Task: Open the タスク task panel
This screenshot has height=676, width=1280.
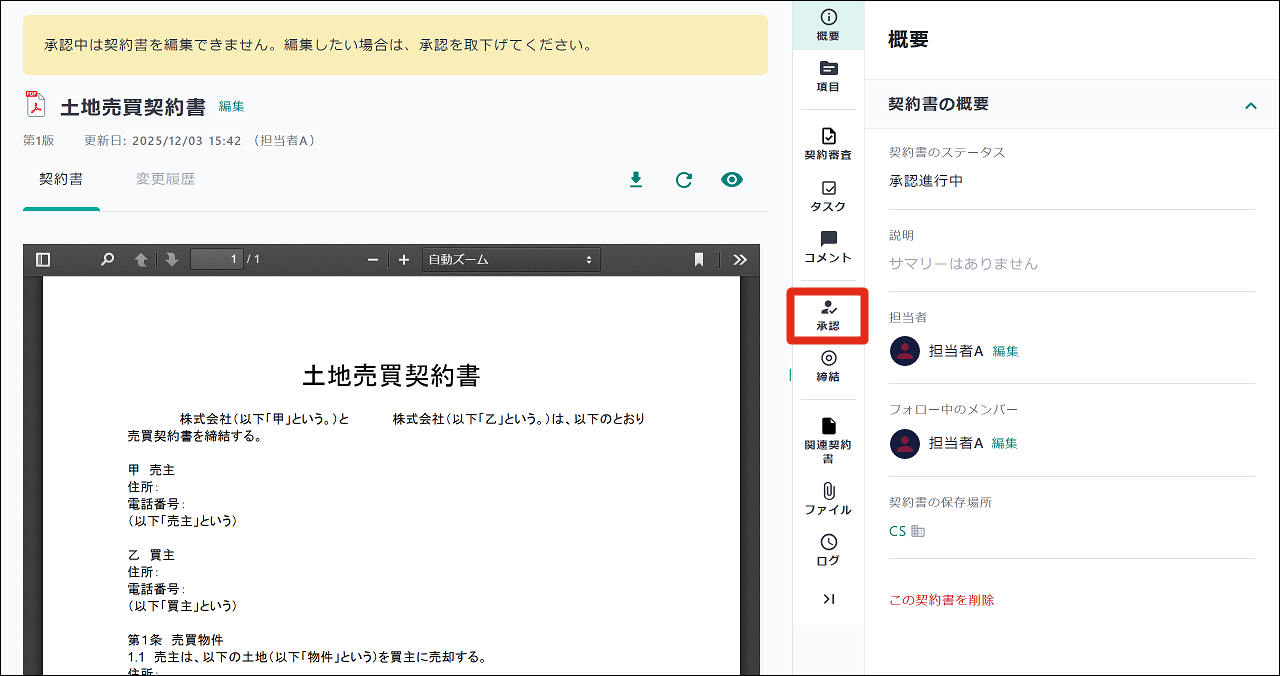Action: click(x=828, y=196)
